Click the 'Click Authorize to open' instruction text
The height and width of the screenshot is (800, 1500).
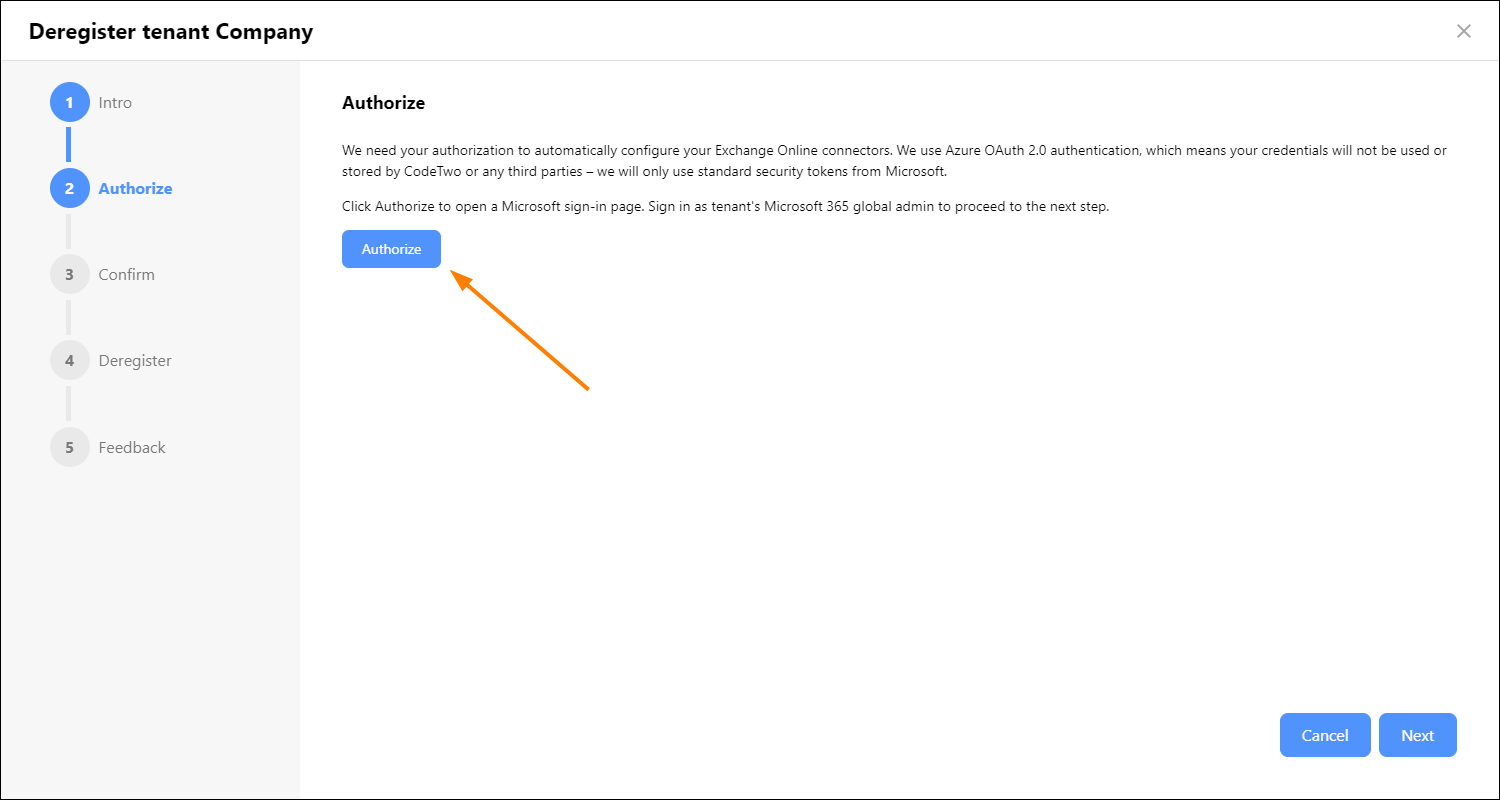click(725, 206)
